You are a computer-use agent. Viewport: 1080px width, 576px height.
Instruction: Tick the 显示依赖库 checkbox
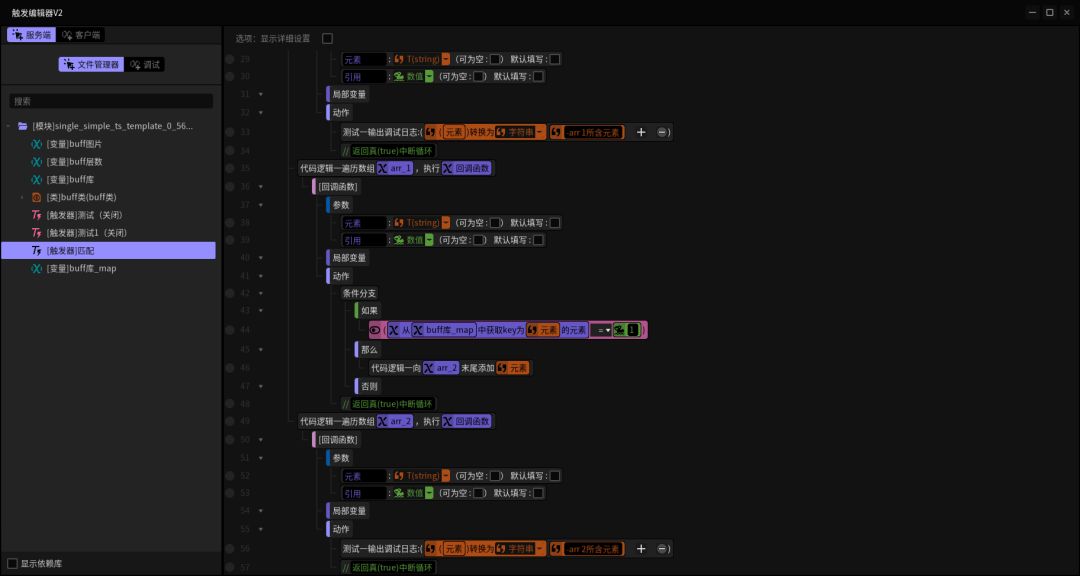pos(12,564)
